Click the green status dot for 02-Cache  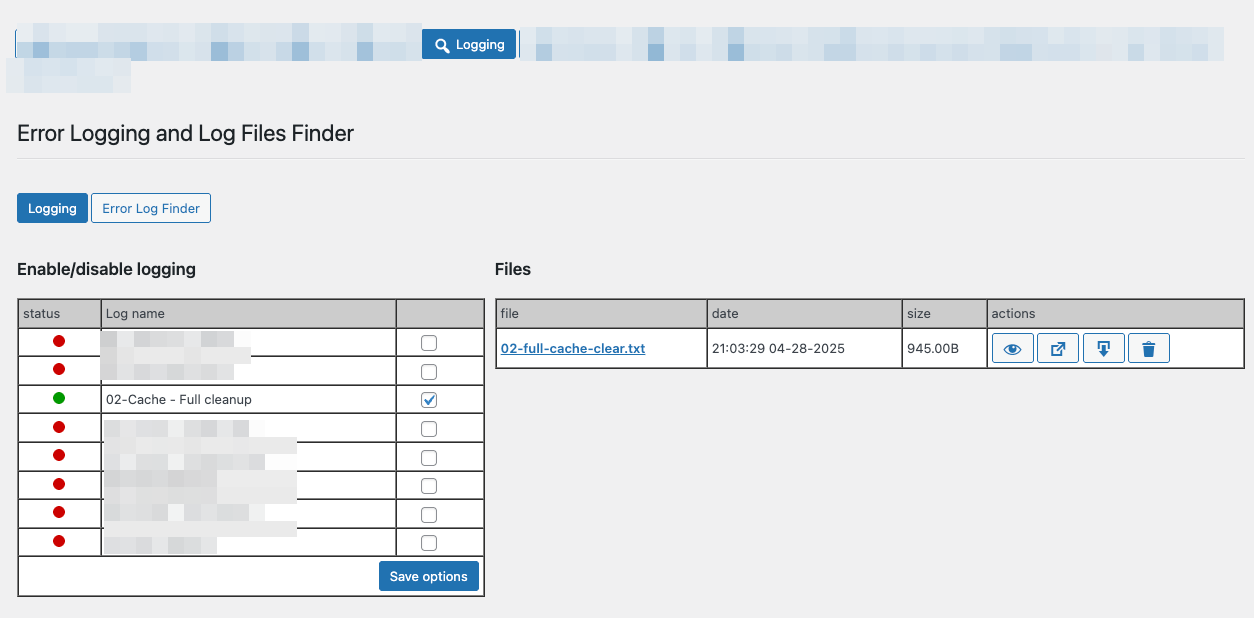point(59,398)
